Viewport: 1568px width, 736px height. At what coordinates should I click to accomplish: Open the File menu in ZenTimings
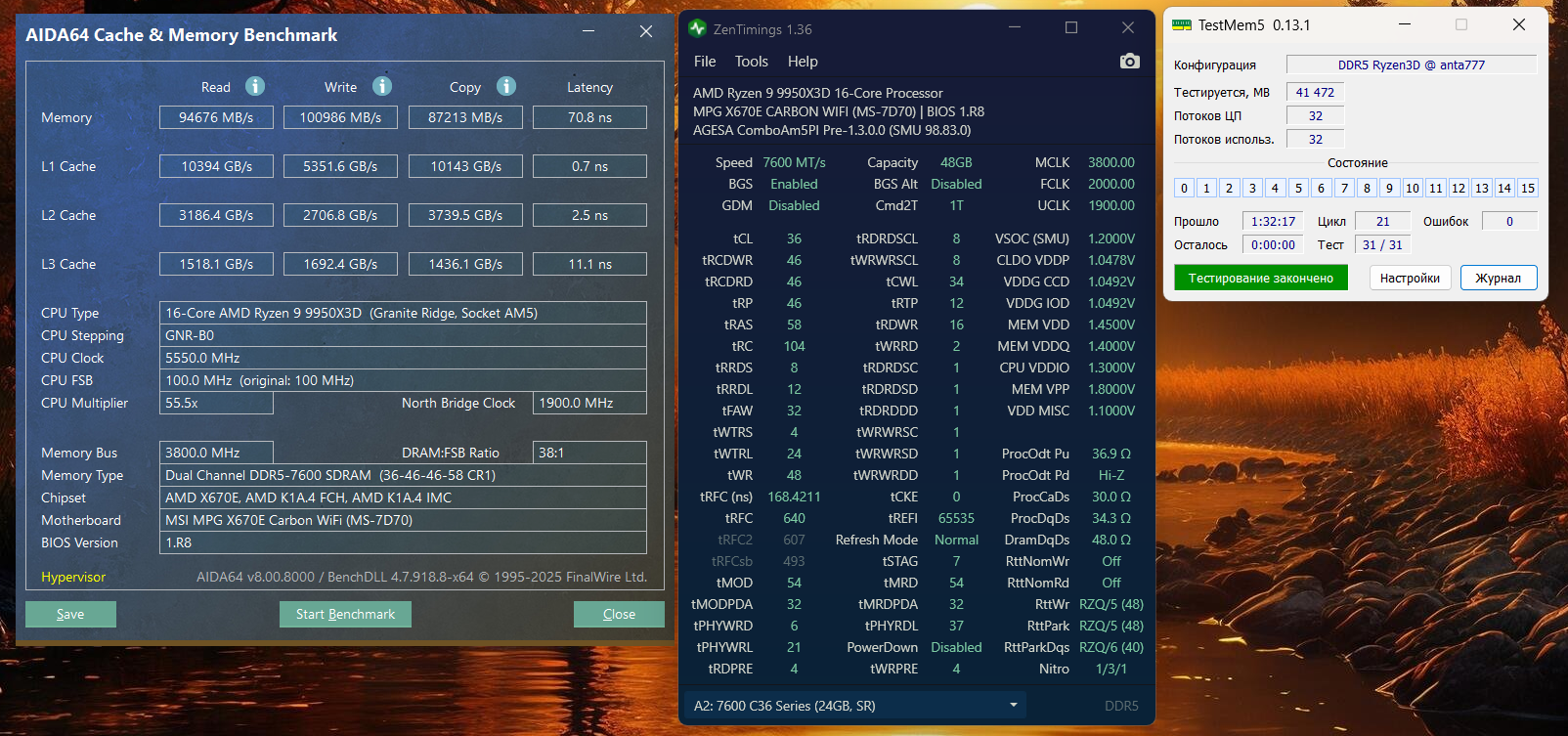click(705, 62)
